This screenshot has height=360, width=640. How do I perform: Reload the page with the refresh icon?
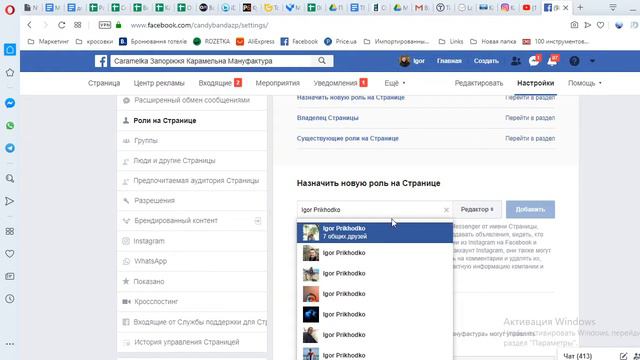coord(61,25)
